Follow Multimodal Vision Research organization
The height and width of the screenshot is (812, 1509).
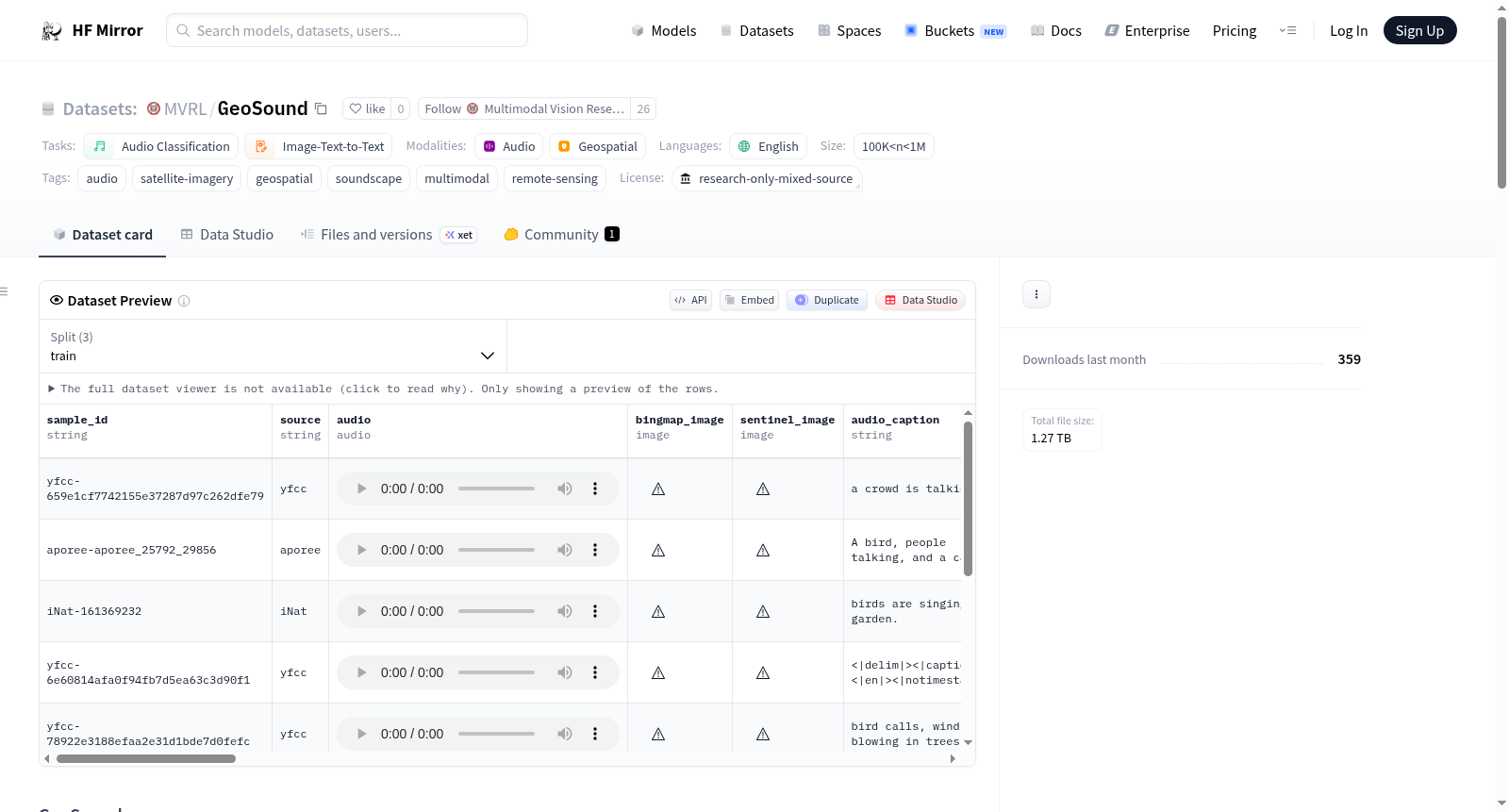pos(524,108)
